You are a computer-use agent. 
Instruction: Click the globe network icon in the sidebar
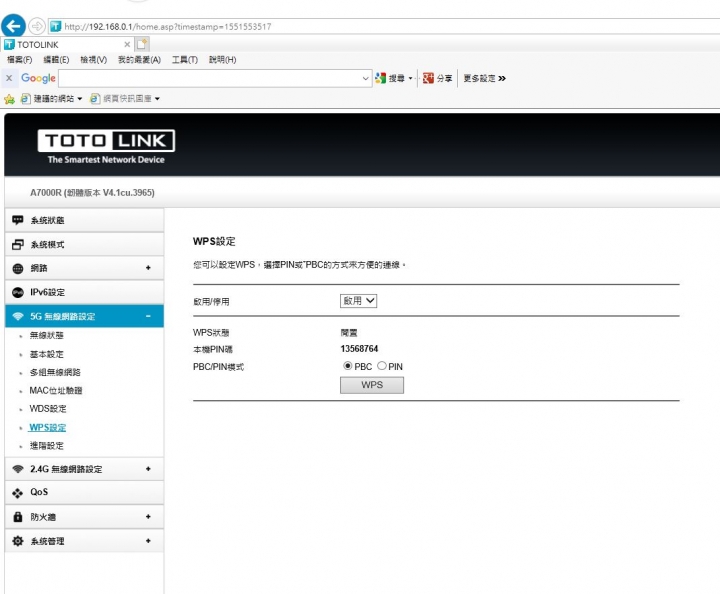17,269
